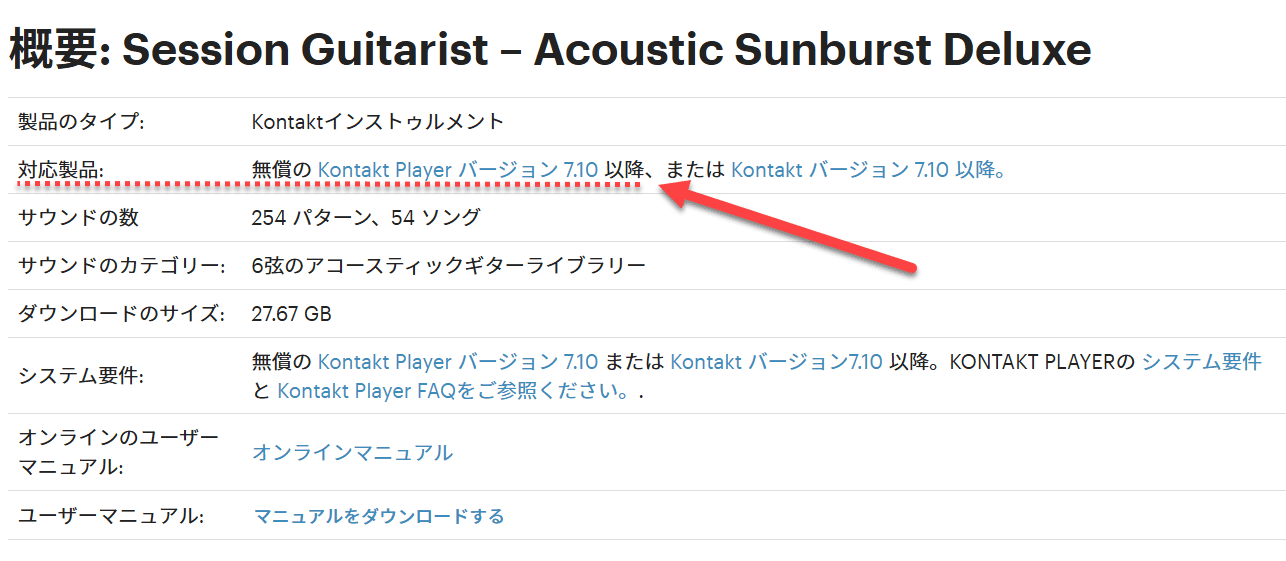Click the 27.67 GB size value
1286x561 pixels.
point(292,314)
